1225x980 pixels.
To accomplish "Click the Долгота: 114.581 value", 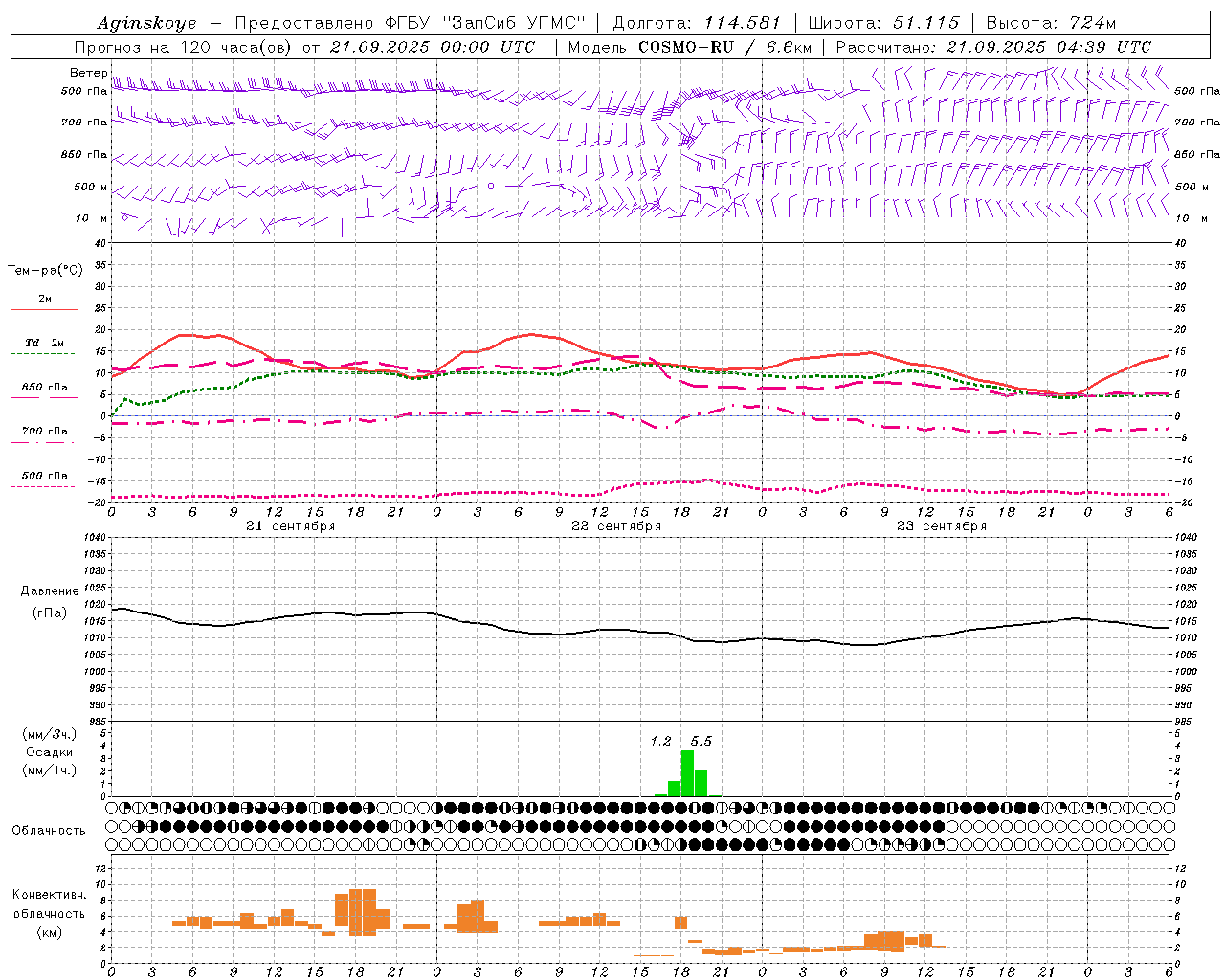I will (697, 23).
